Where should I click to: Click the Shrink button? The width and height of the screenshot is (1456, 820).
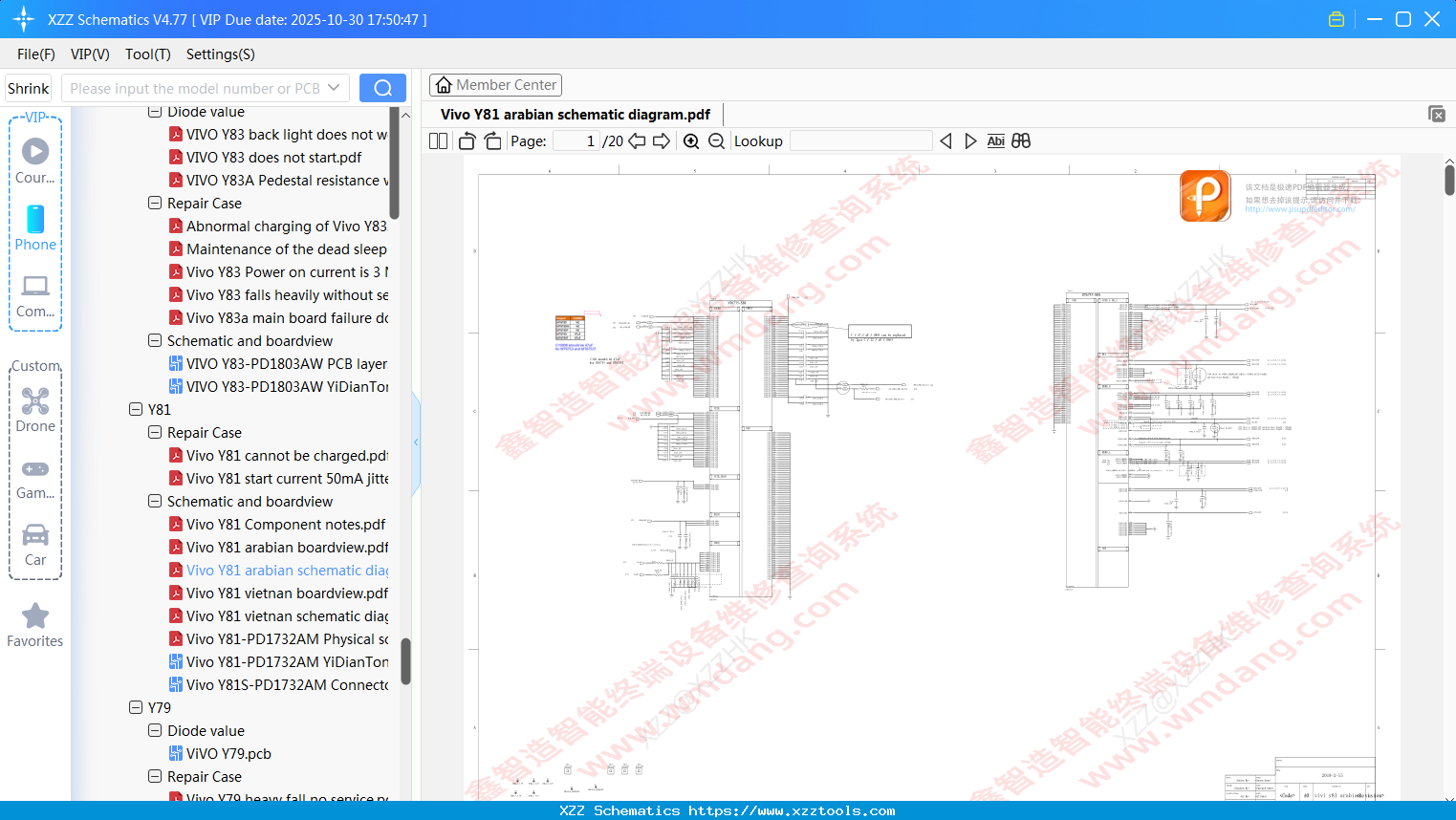point(28,87)
